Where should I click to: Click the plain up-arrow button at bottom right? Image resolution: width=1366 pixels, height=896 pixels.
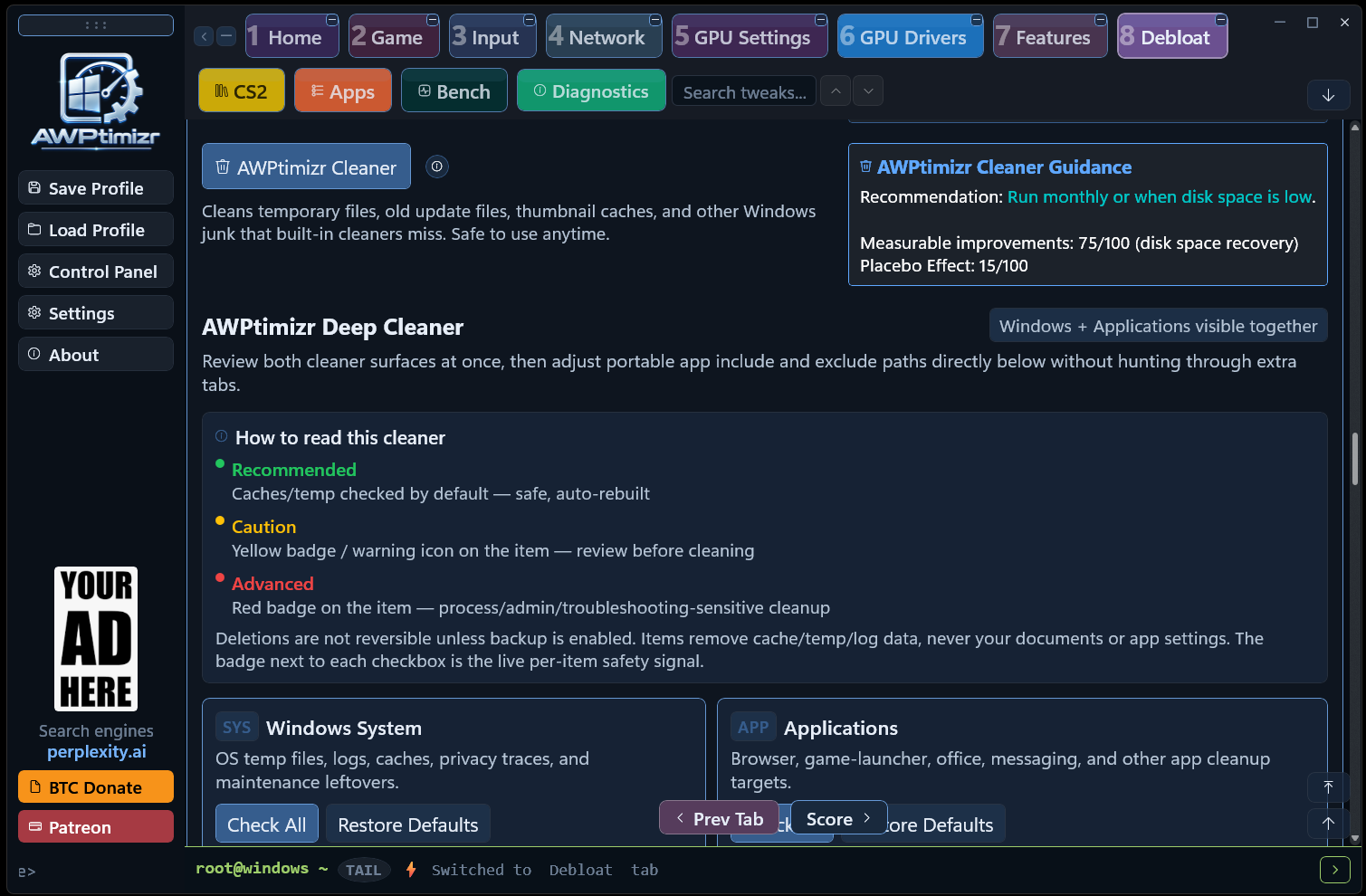(x=1328, y=823)
